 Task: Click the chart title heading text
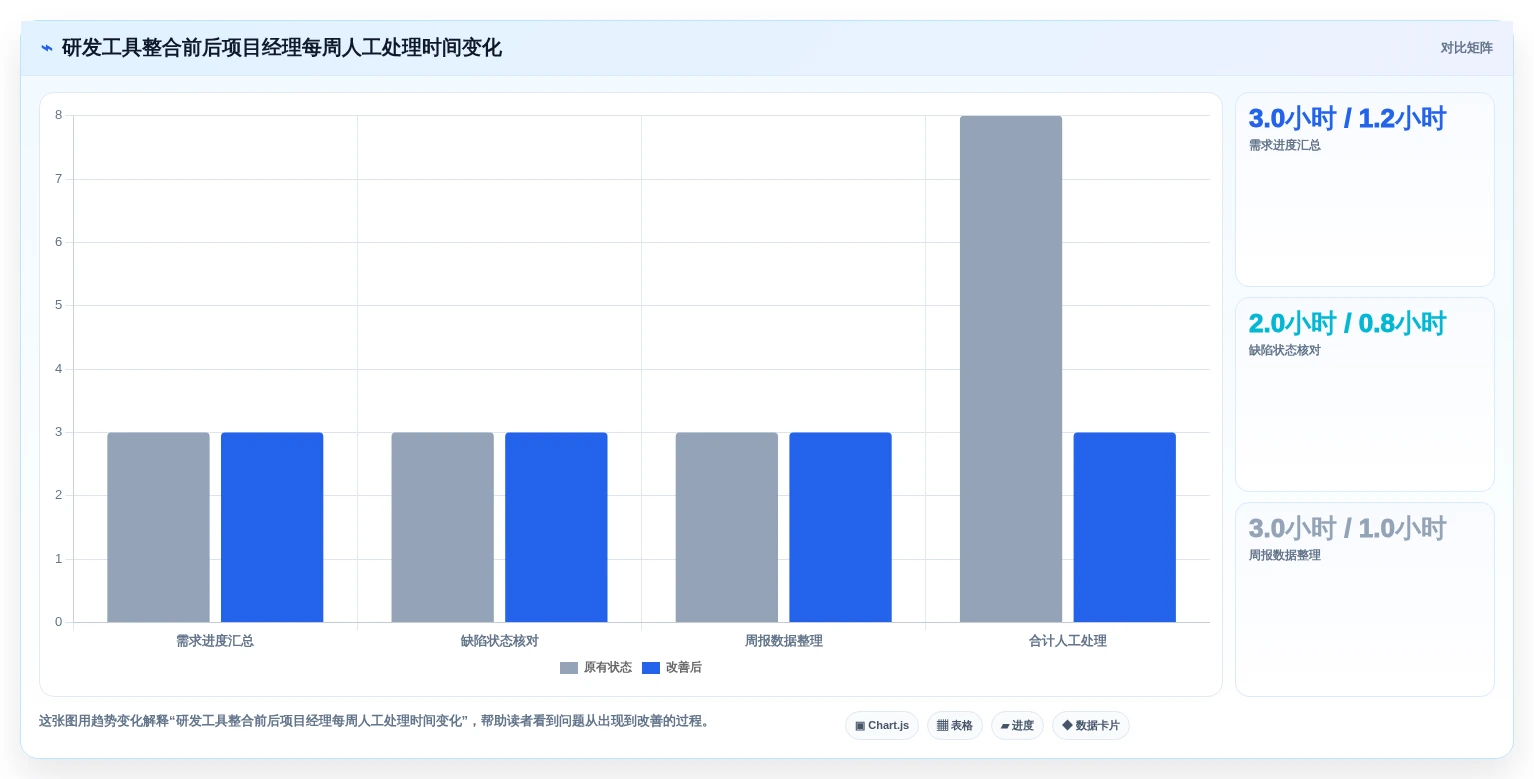(282, 48)
